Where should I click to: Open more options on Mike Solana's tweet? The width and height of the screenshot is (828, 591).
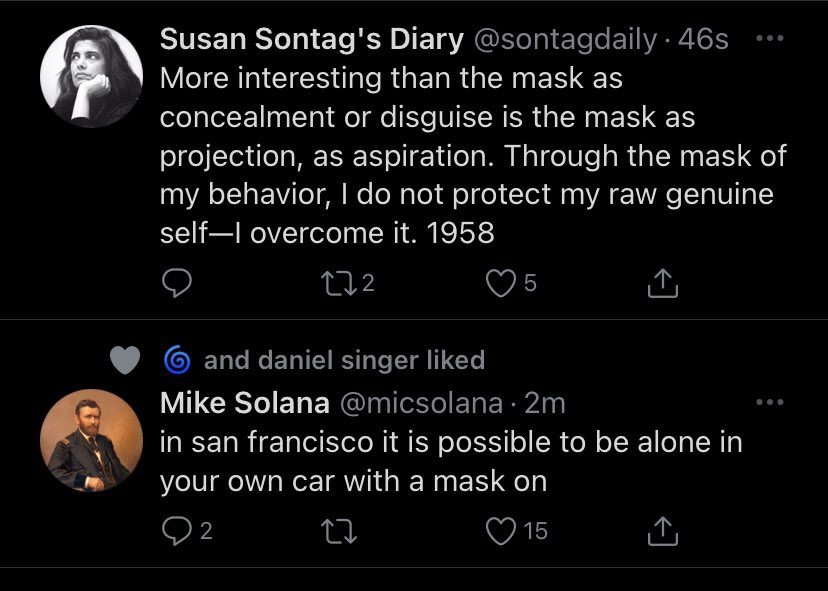(x=768, y=403)
